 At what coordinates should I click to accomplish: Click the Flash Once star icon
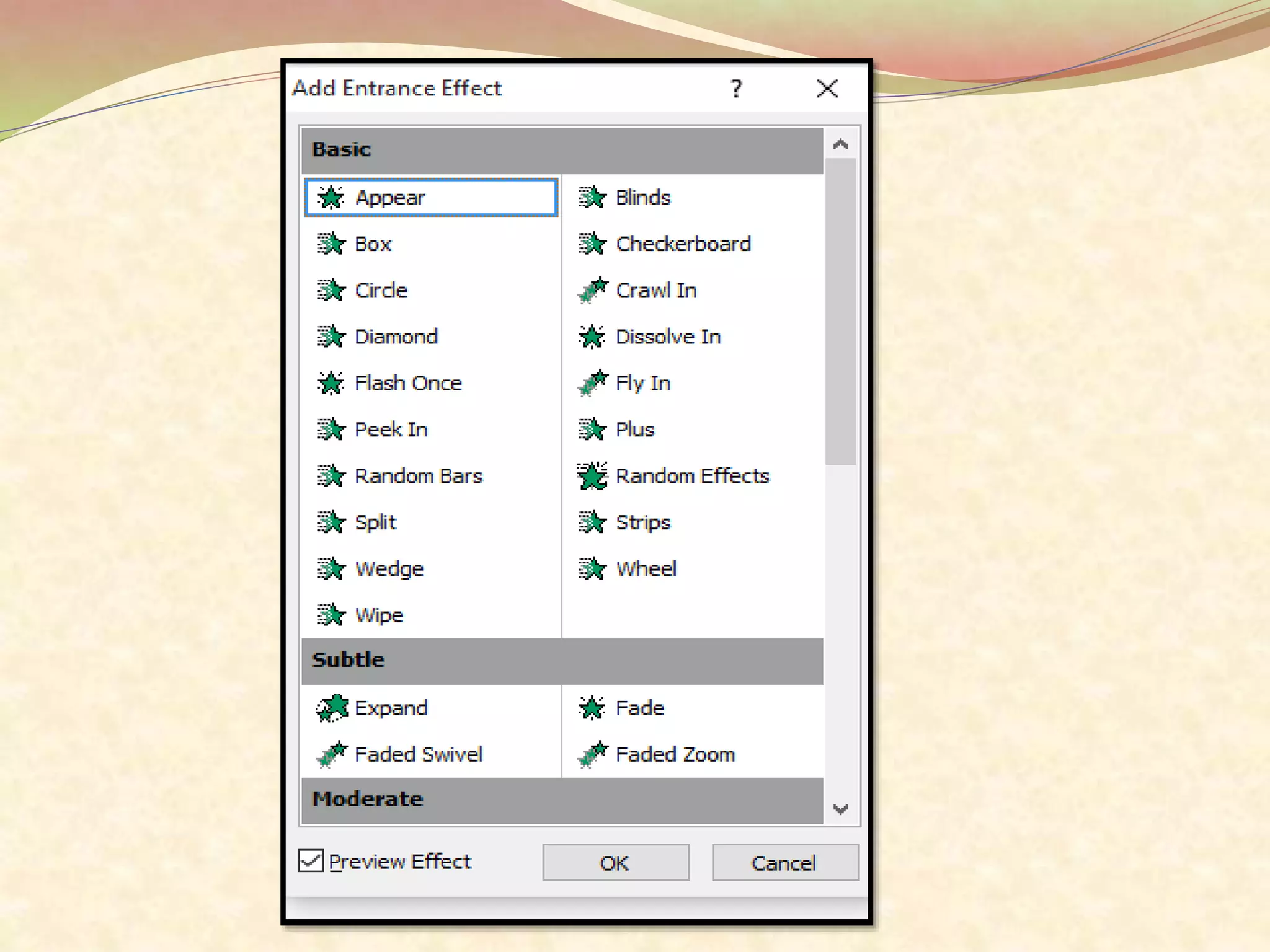pos(331,383)
